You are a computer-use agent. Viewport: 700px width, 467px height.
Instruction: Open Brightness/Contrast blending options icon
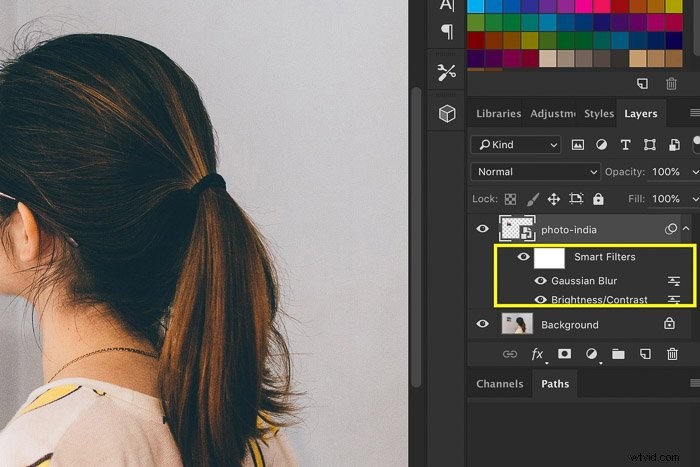pos(674,300)
